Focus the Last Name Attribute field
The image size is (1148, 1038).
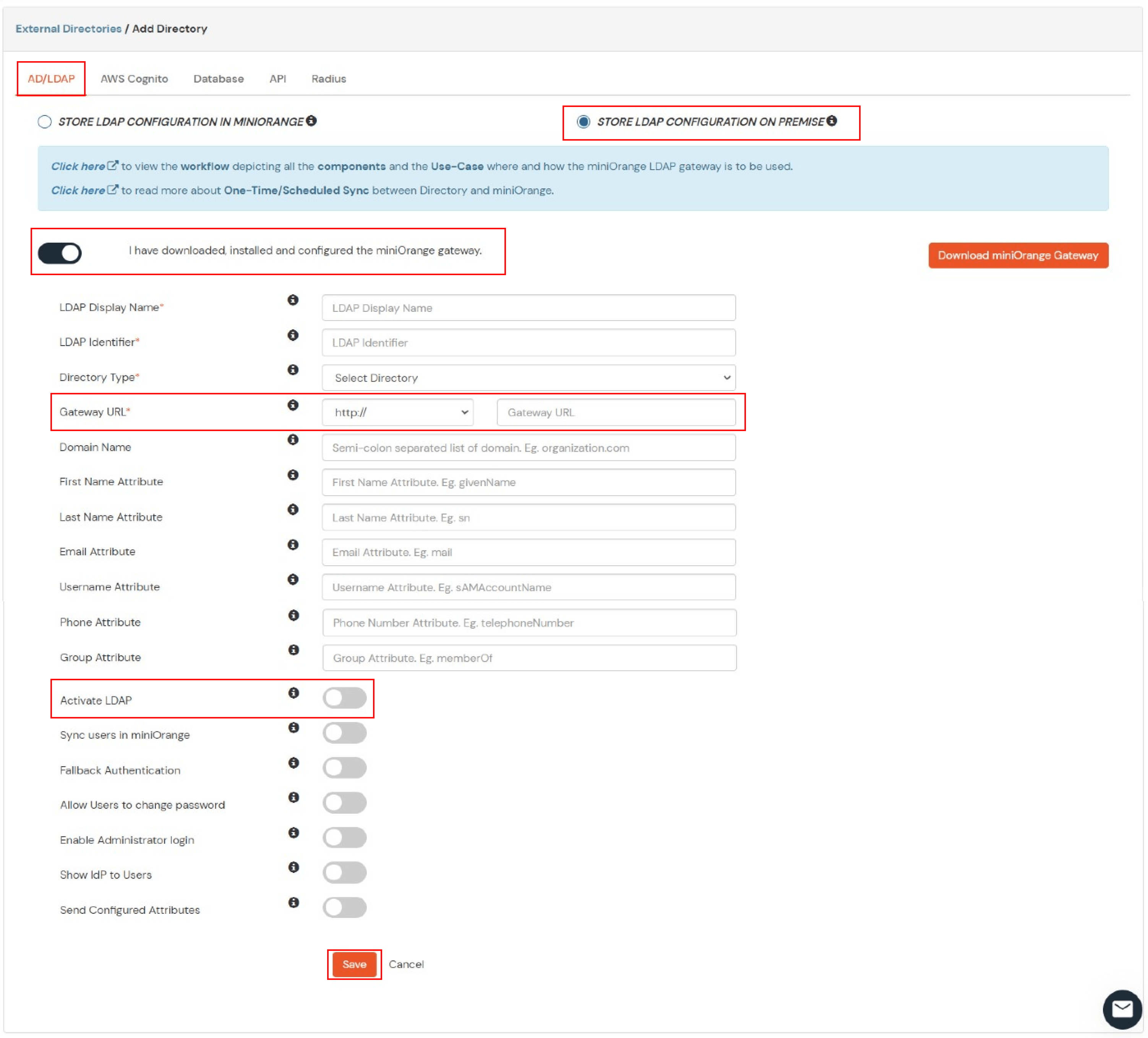(x=529, y=517)
